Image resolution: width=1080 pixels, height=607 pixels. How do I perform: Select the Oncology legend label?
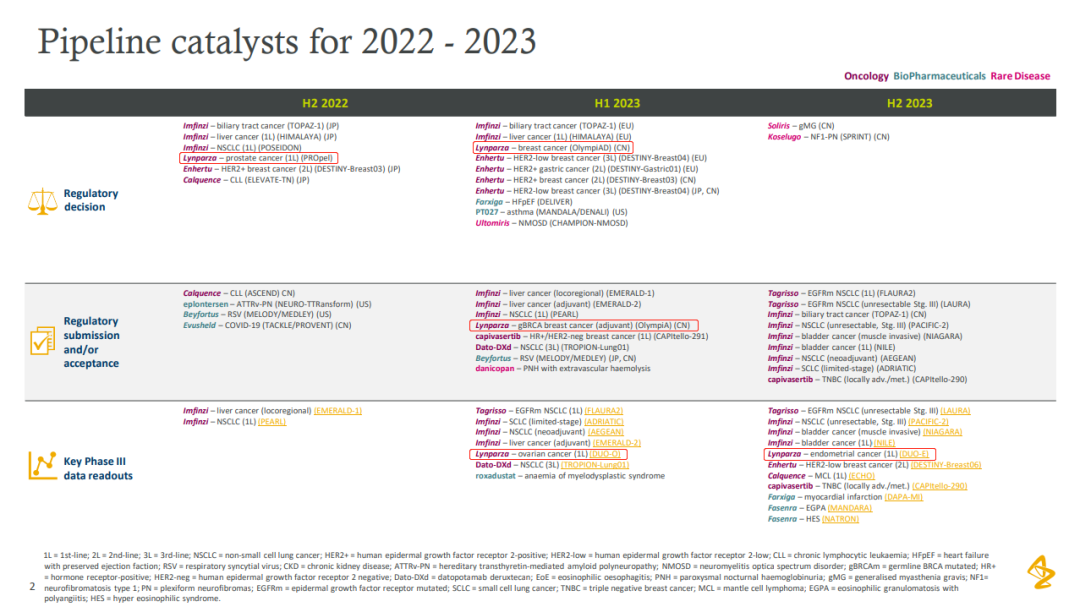click(866, 76)
